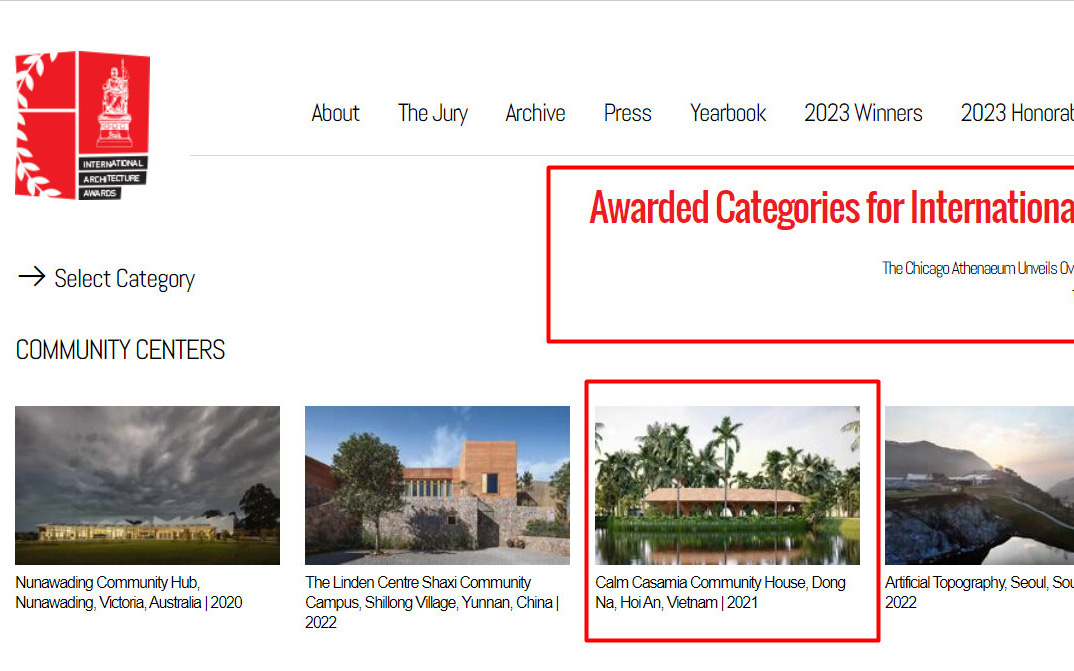Click the Nunawading Community Hub title link

[x=129, y=592]
